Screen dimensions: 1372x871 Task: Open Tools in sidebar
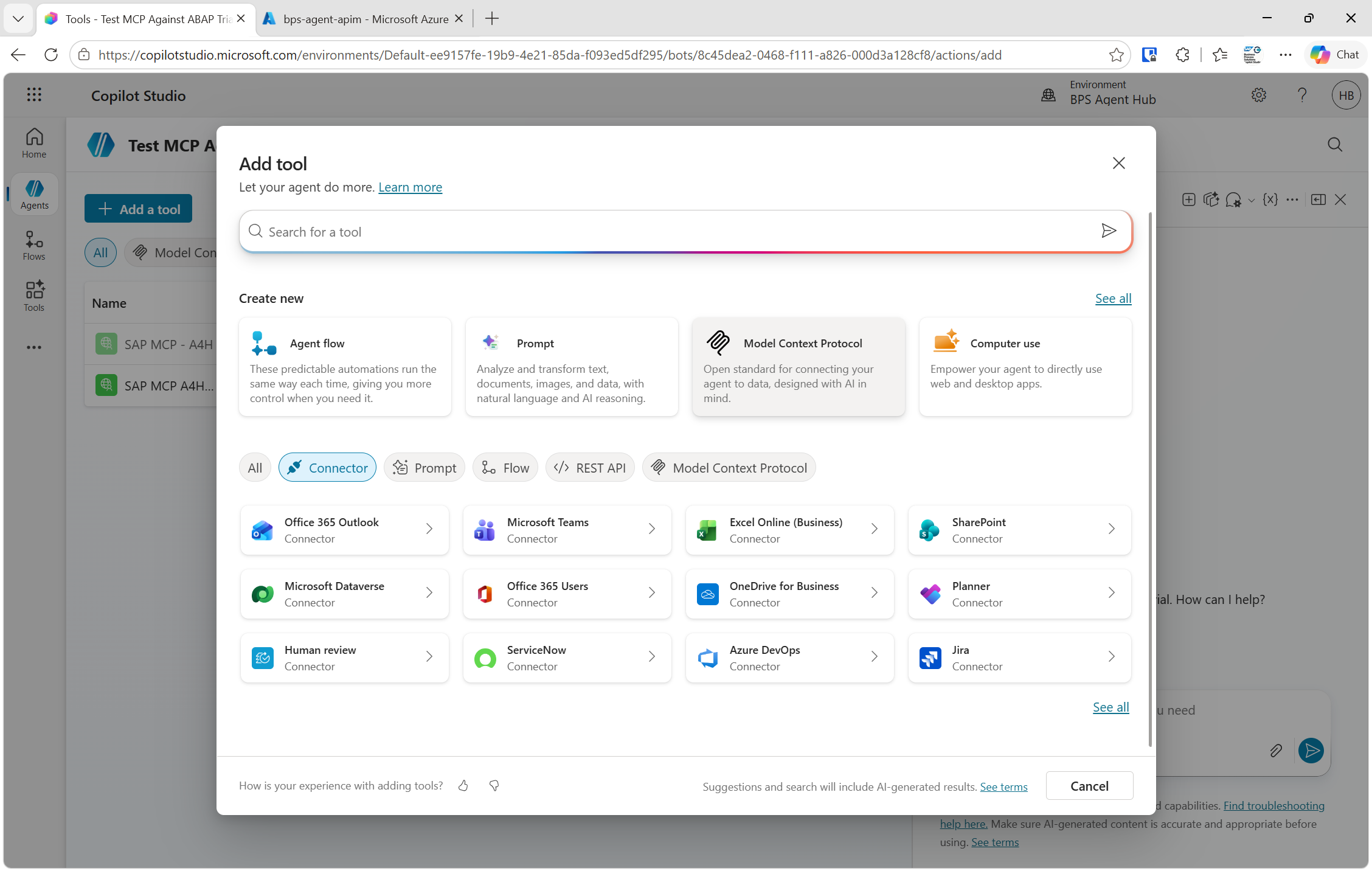[34, 297]
